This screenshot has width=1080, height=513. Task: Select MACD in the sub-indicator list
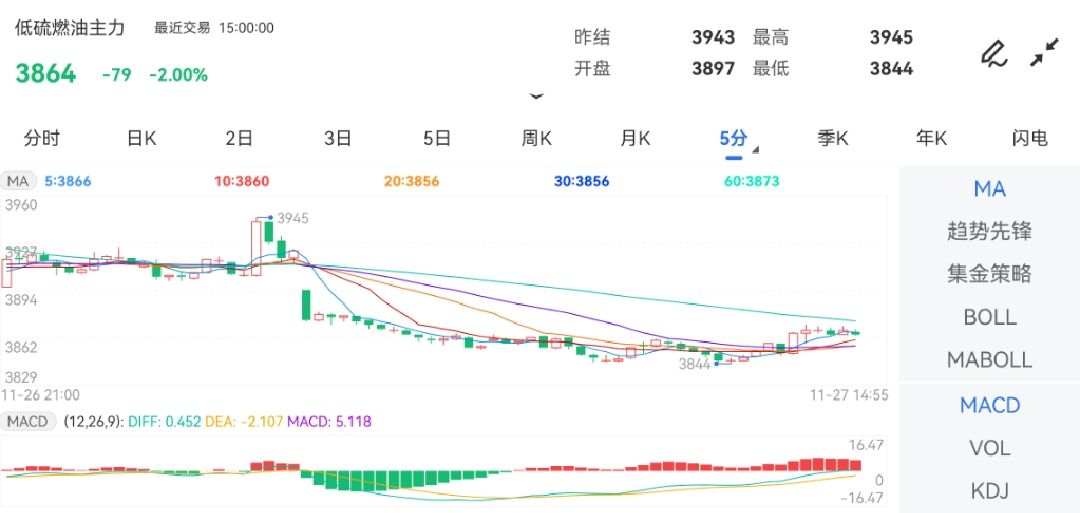[x=990, y=405]
